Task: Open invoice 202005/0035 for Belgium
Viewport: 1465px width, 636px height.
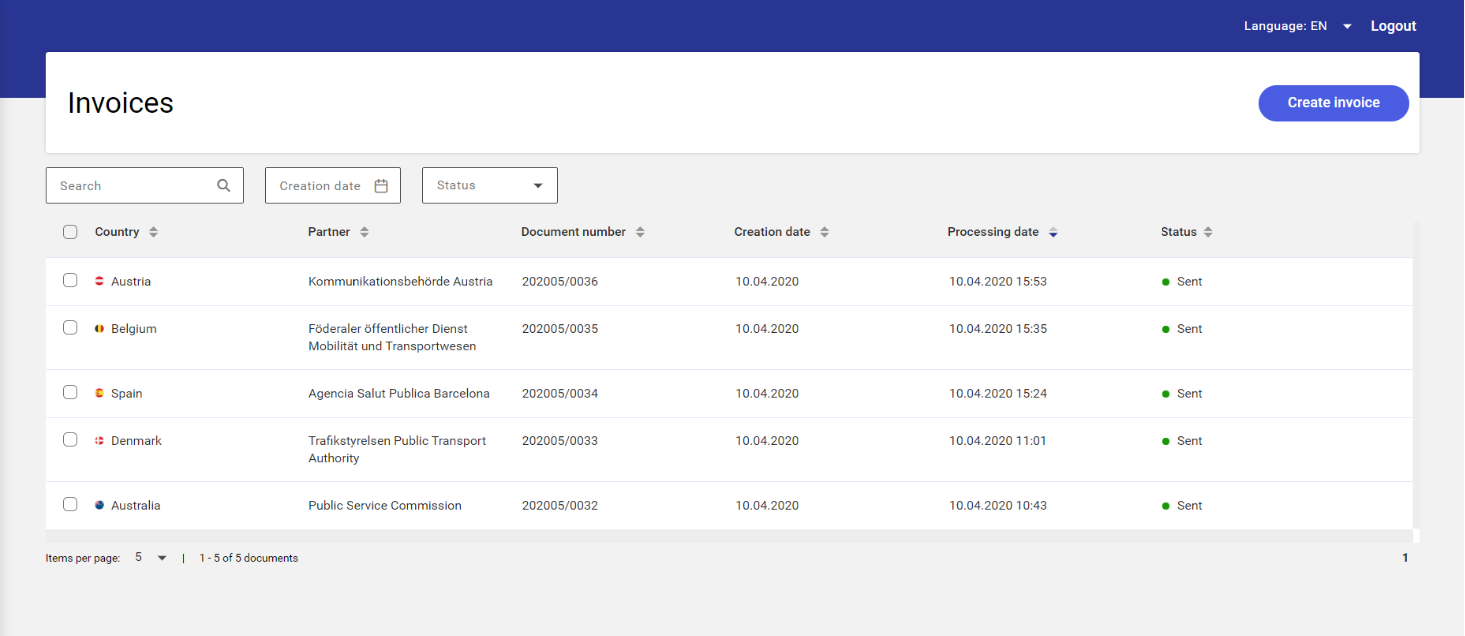Action: [559, 329]
